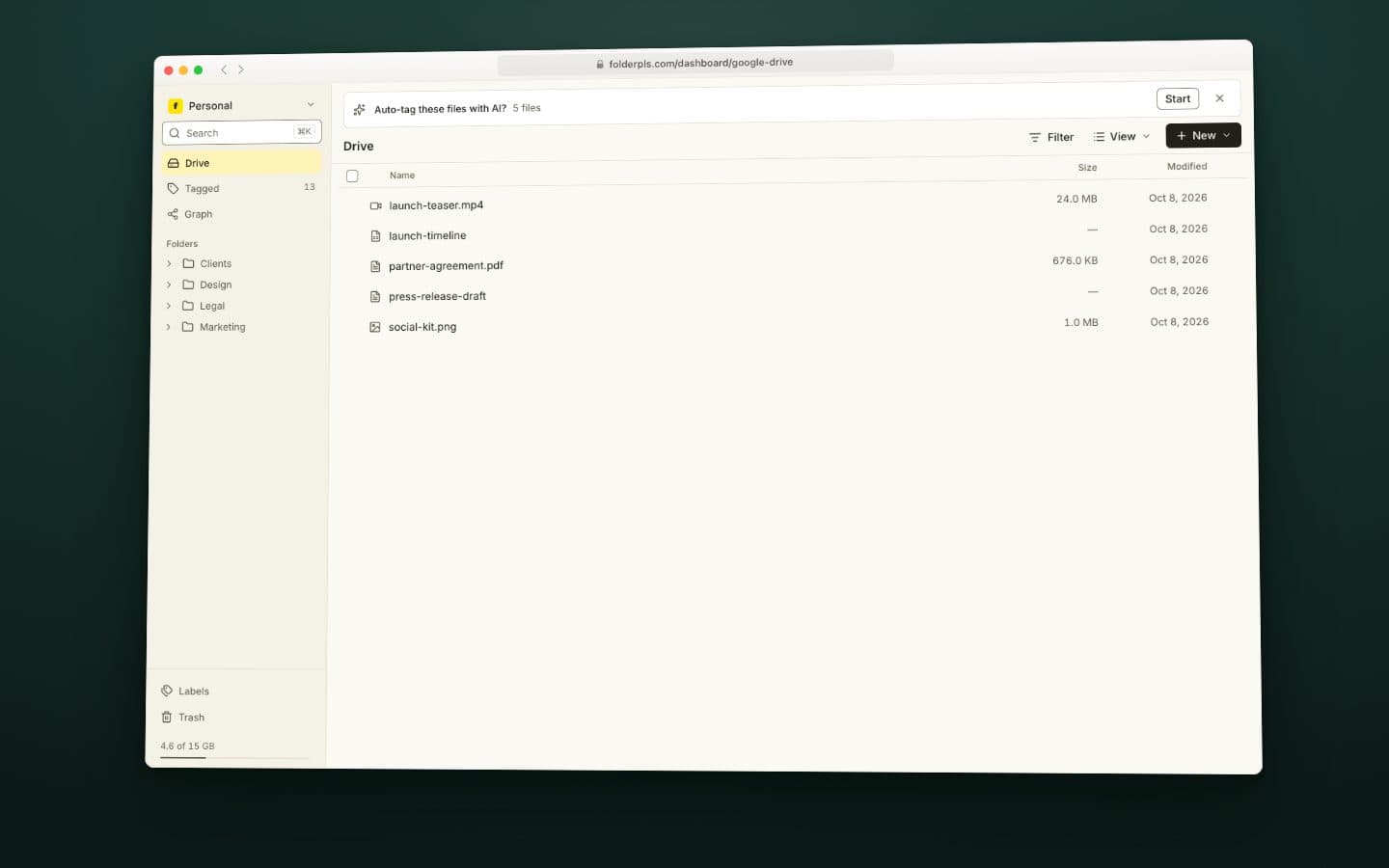Open the launch-teaser.mp4 file name
1389x868 pixels.
436,205
